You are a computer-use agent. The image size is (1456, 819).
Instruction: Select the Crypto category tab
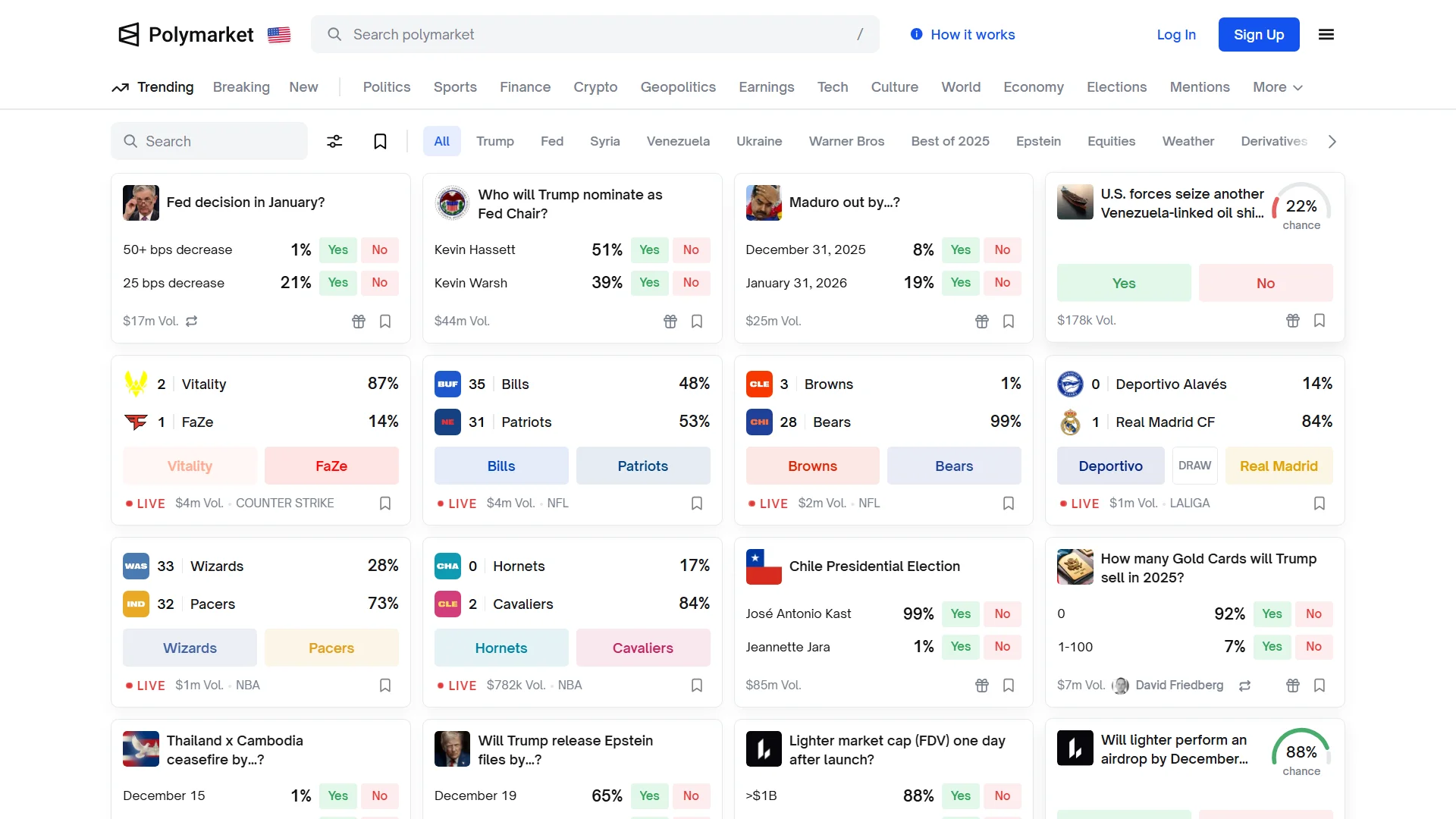click(x=595, y=87)
